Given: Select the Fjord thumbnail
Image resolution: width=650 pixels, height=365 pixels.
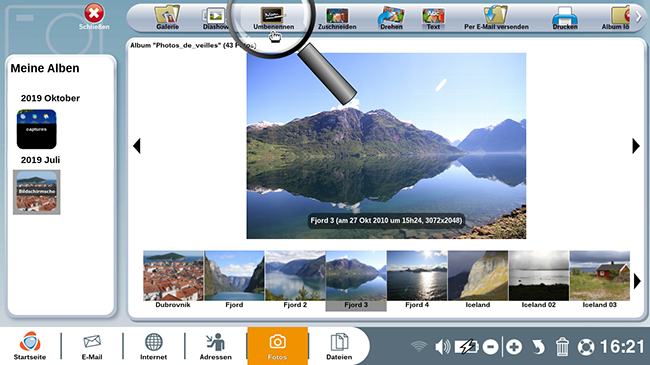Looking at the screenshot, I should click(x=234, y=280).
